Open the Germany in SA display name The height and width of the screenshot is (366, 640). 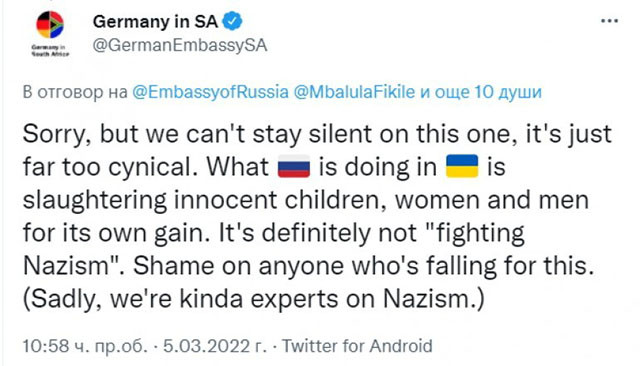point(155,22)
